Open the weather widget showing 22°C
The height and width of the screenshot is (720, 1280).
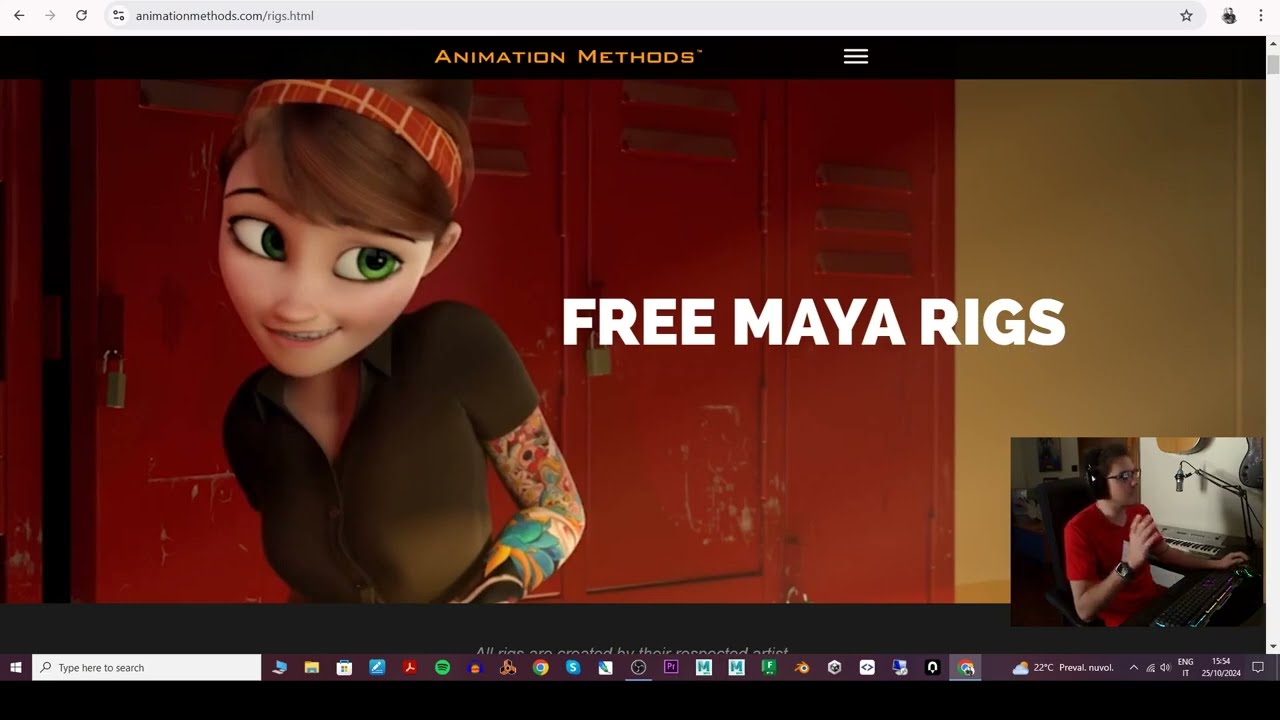(1063, 667)
